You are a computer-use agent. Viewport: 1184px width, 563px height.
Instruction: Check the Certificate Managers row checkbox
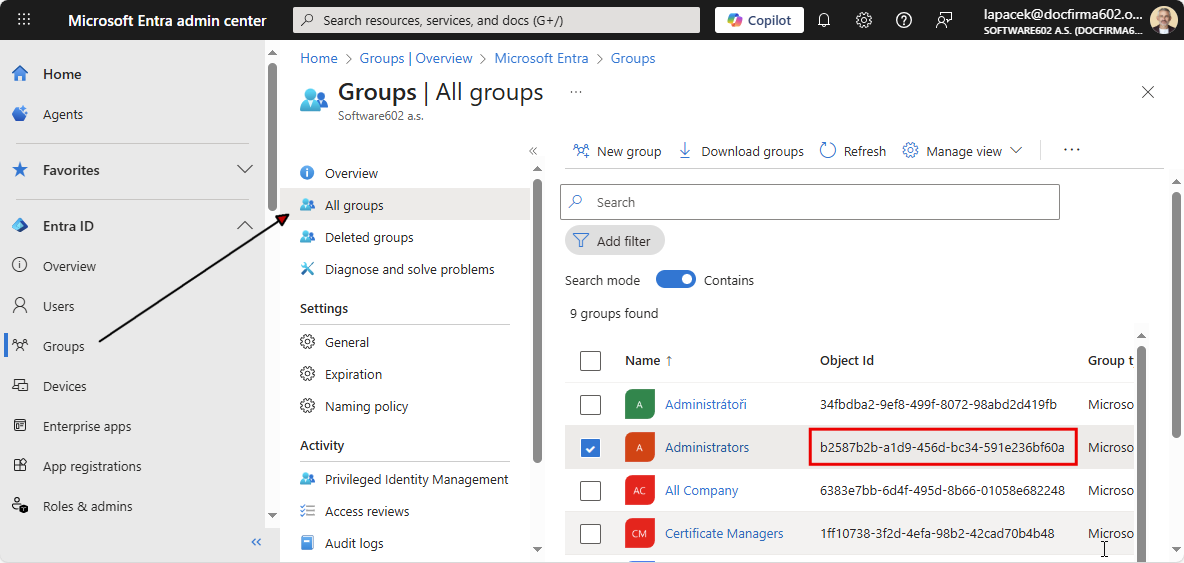click(x=590, y=534)
